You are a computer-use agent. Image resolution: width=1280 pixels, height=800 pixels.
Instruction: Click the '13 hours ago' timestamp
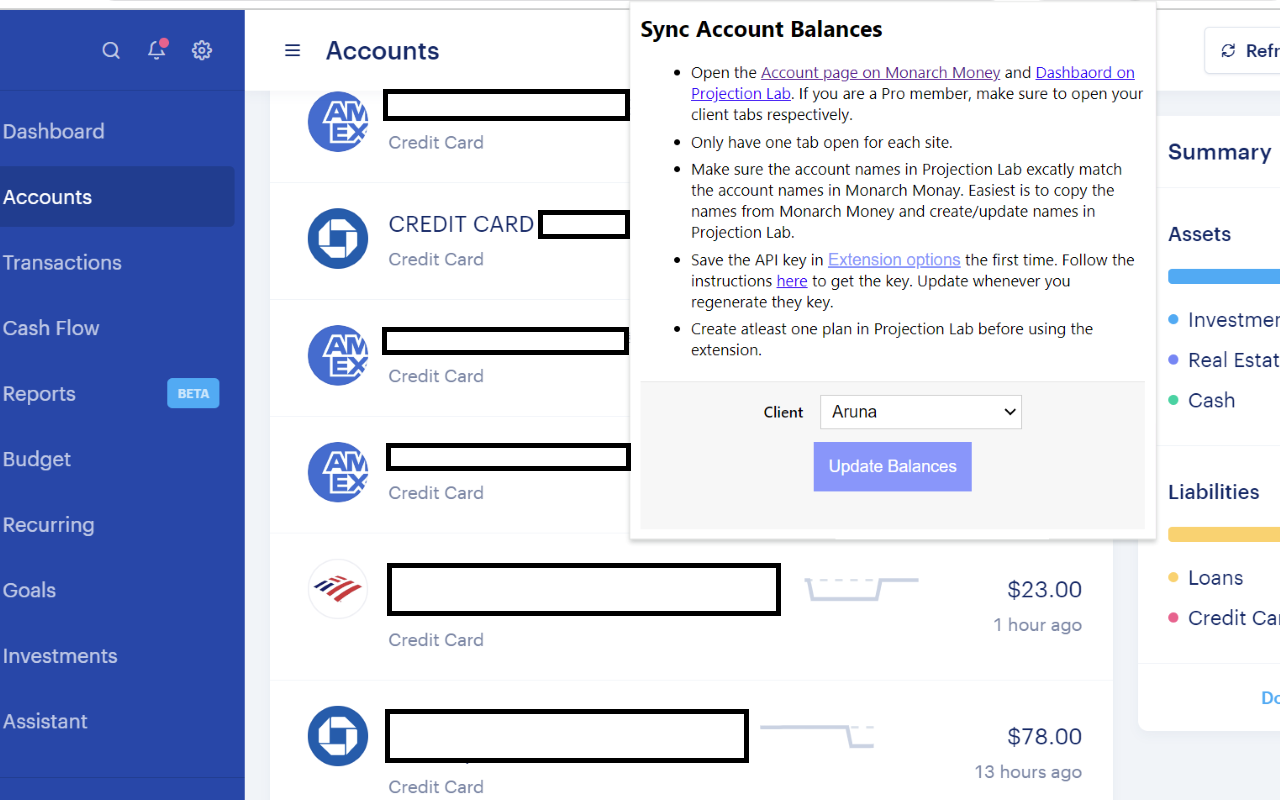[1029, 772]
